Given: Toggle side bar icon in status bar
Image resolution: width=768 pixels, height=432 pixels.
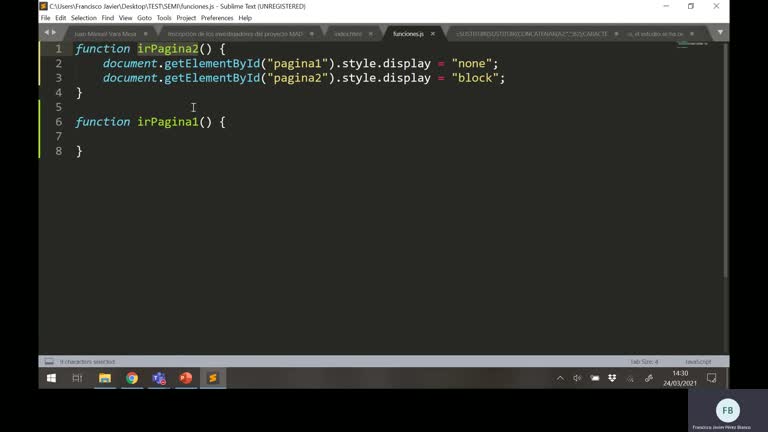Looking at the screenshot, I should pyautogui.click(x=48, y=361).
